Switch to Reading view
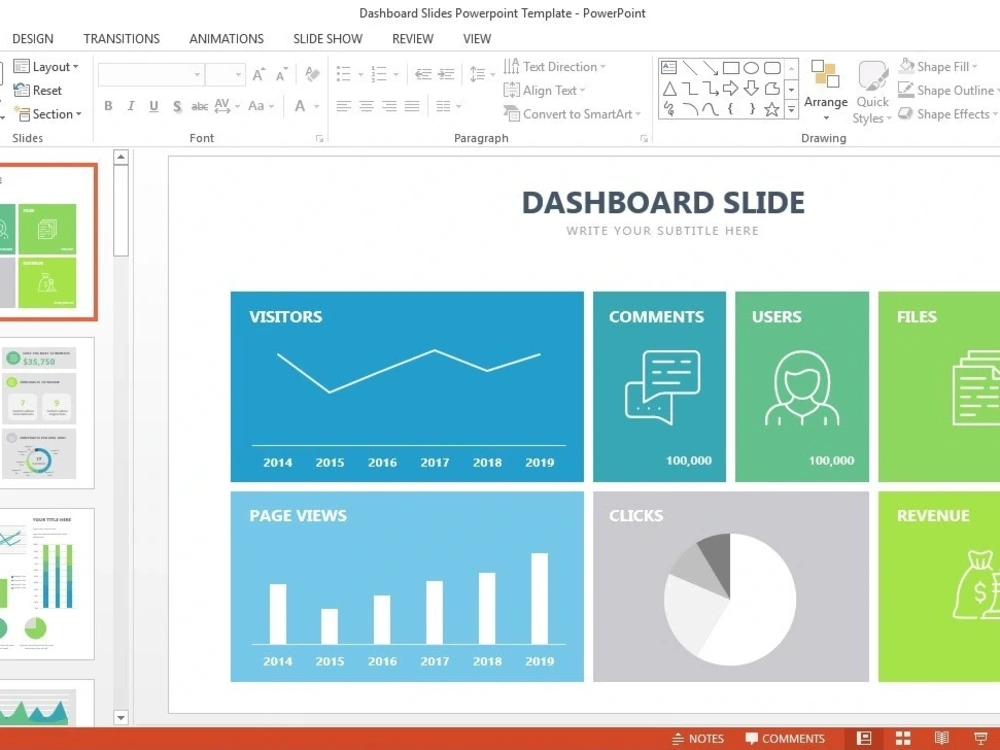 point(941,738)
